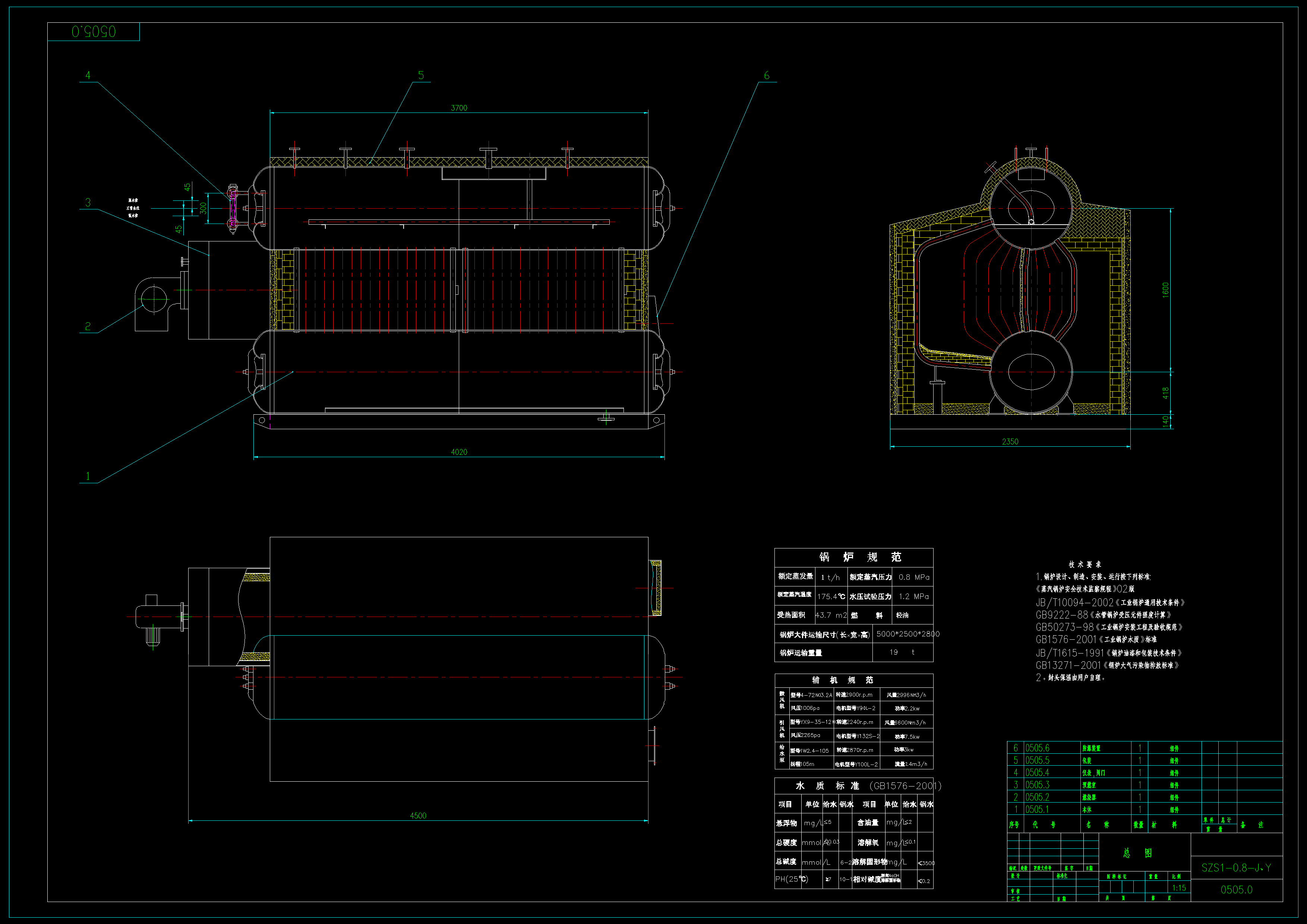Select the JB/T10094-2002 standard line
This screenshot has height=924, width=1307.
point(1110,602)
